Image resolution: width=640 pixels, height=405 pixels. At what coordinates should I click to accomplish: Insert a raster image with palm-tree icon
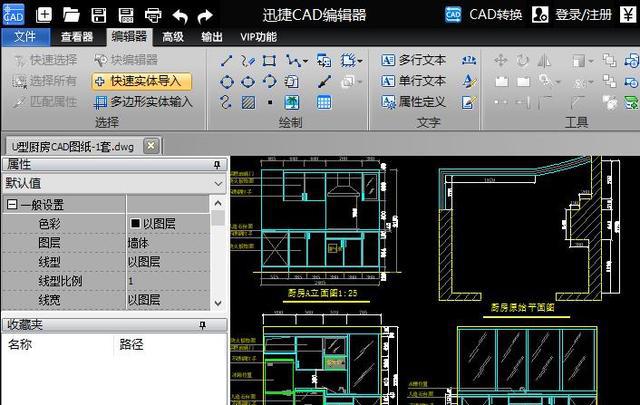coord(291,102)
